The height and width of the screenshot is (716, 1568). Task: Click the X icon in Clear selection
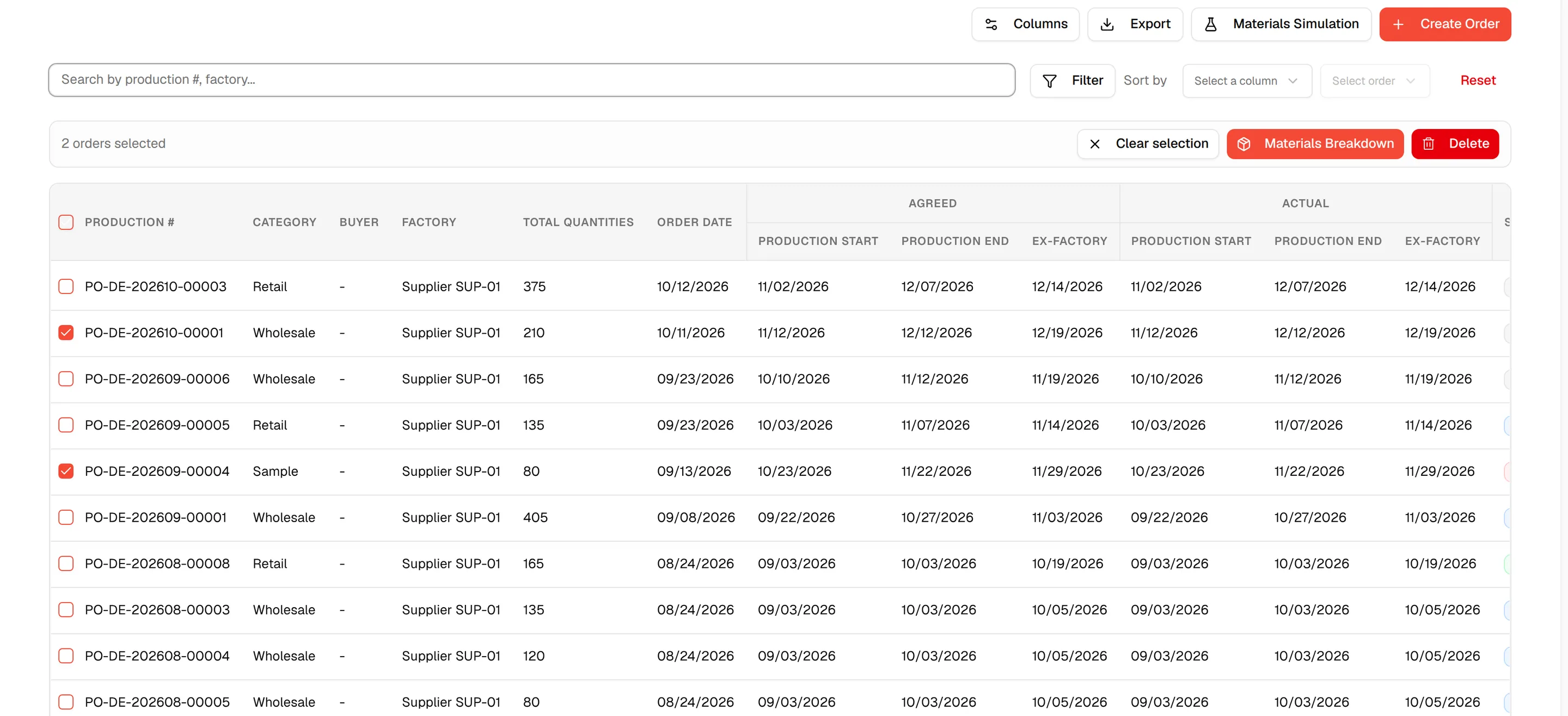pos(1094,144)
